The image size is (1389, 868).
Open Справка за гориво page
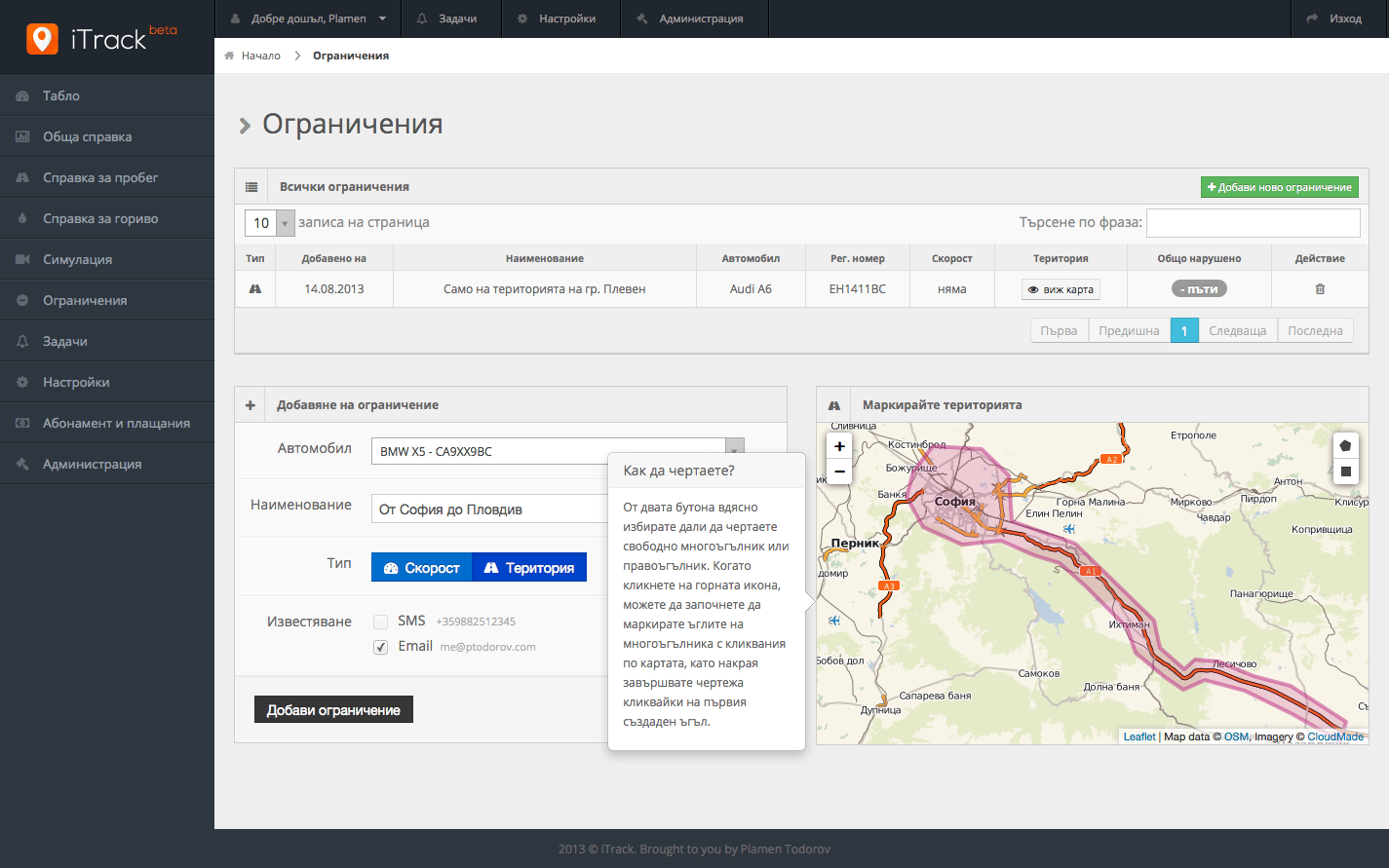tap(107, 218)
